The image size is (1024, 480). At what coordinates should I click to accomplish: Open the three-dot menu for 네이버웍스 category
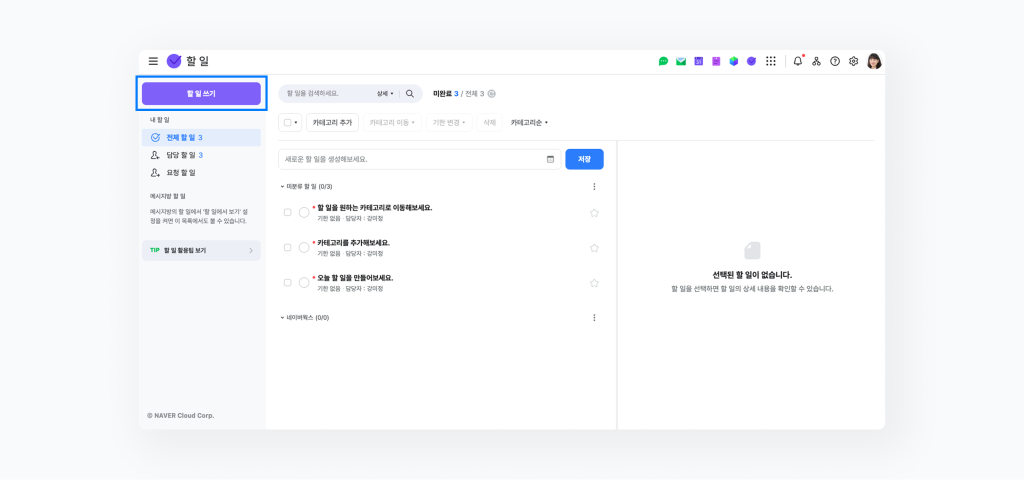(x=594, y=318)
